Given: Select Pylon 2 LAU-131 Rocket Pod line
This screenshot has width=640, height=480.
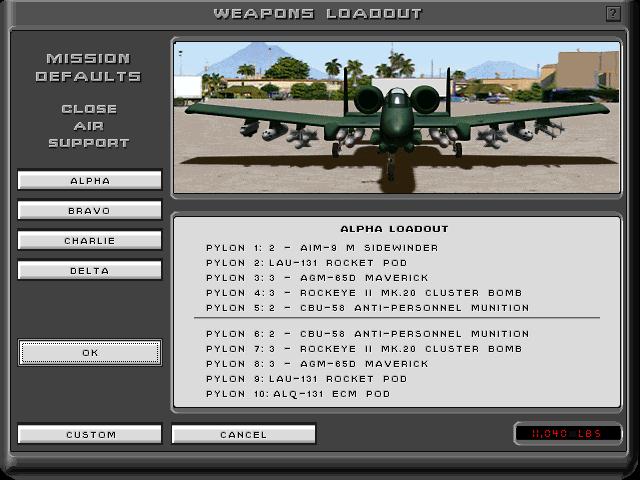Looking at the screenshot, I should (307, 263).
